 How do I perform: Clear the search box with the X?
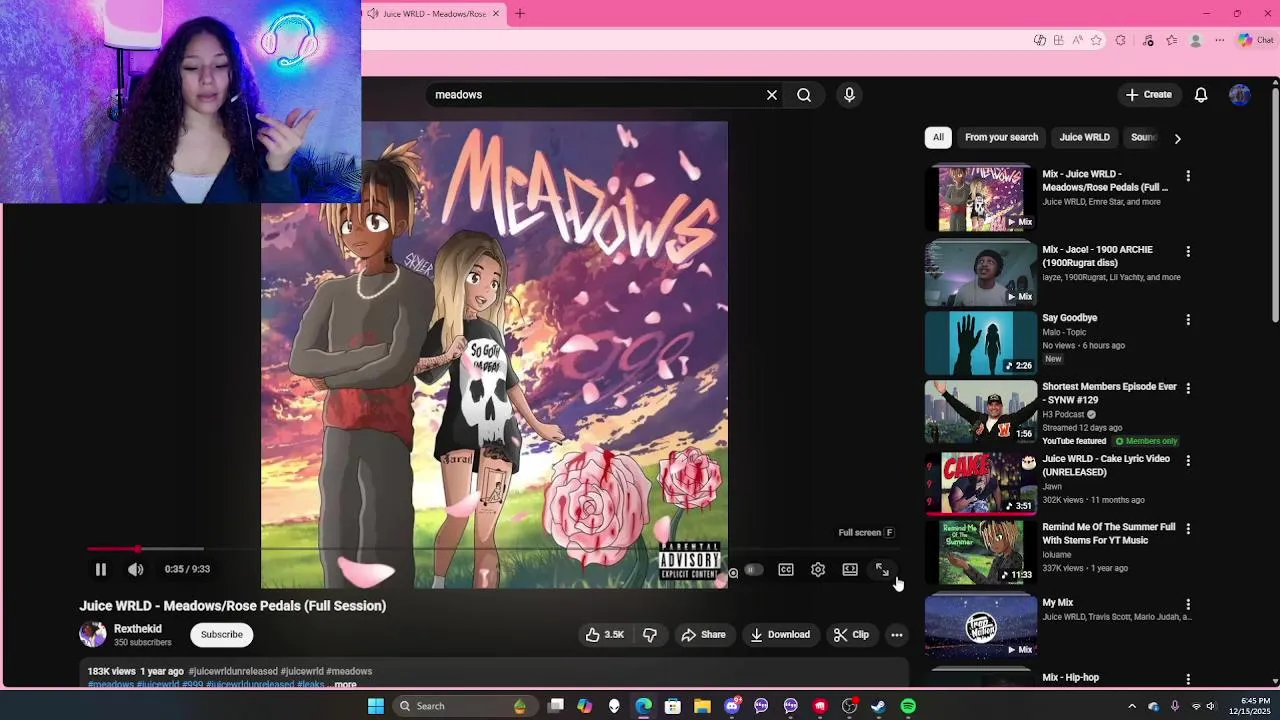[772, 95]
